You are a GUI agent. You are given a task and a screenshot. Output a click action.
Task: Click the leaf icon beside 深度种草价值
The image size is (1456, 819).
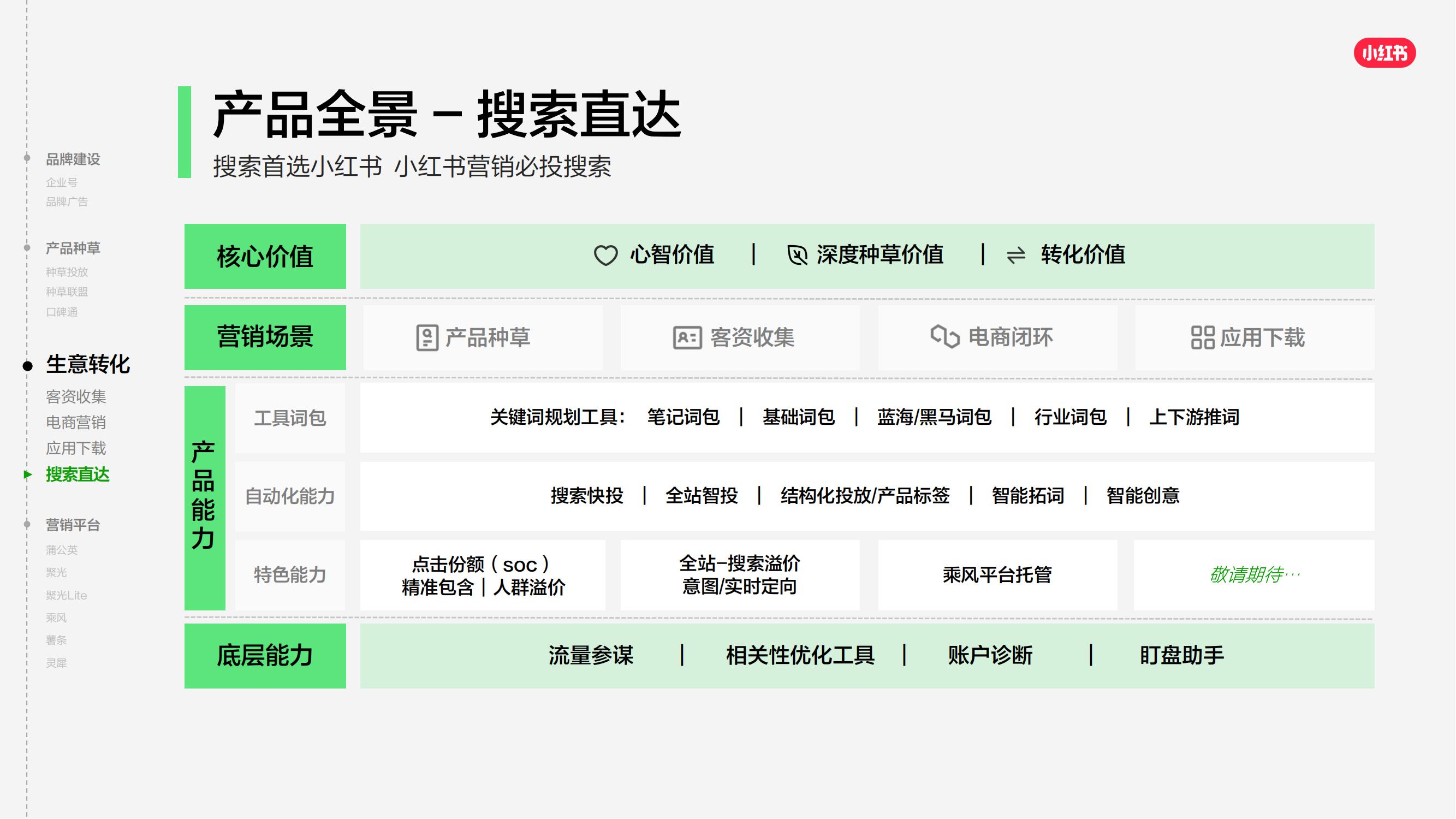(x=797, y=256)
